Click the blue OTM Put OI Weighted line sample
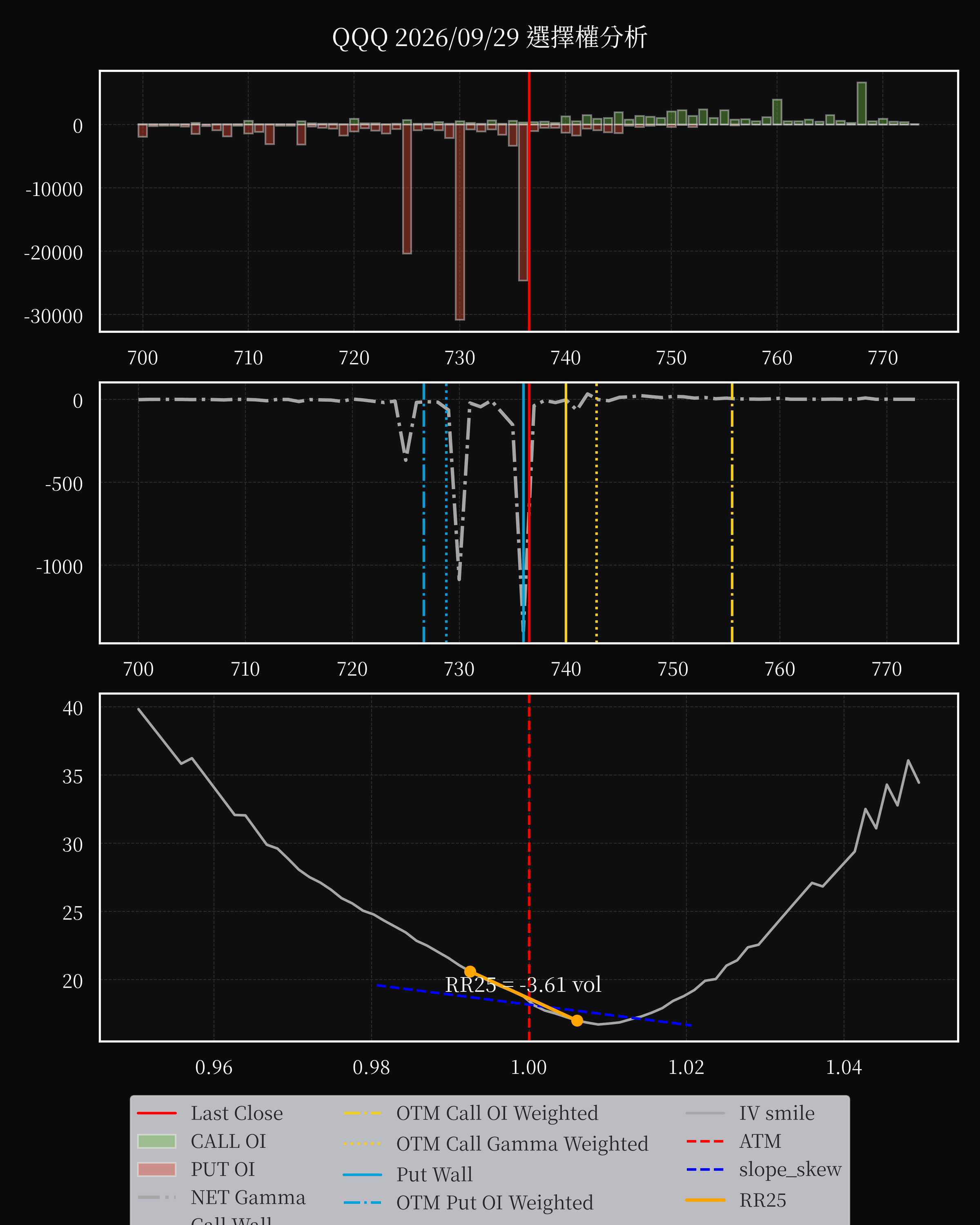The width and height of the screenshot is (980, 1225). click(363, 1203)
